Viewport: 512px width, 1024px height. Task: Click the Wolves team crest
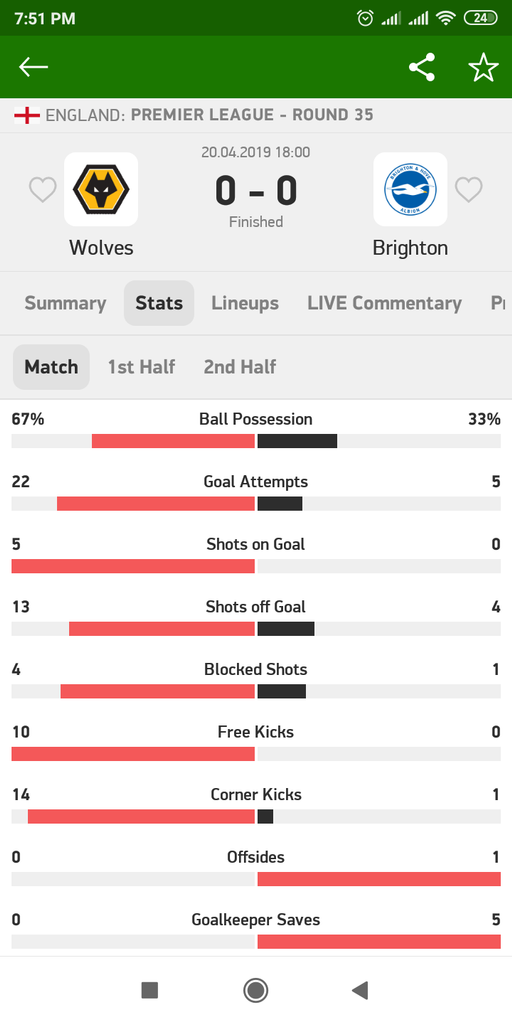pos(101,189)
